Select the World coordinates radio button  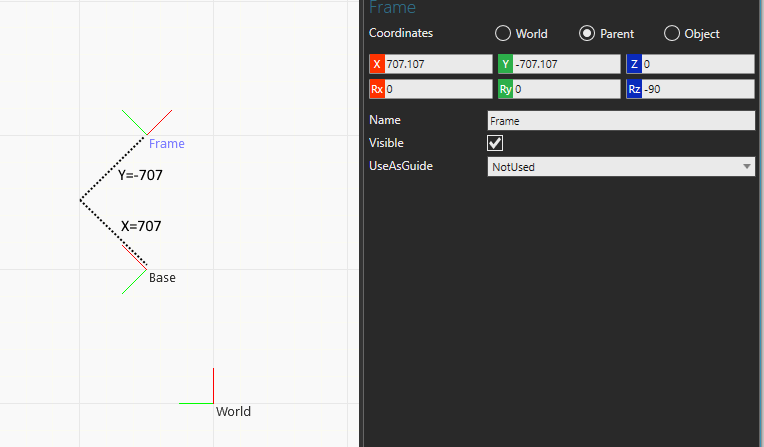503,33
